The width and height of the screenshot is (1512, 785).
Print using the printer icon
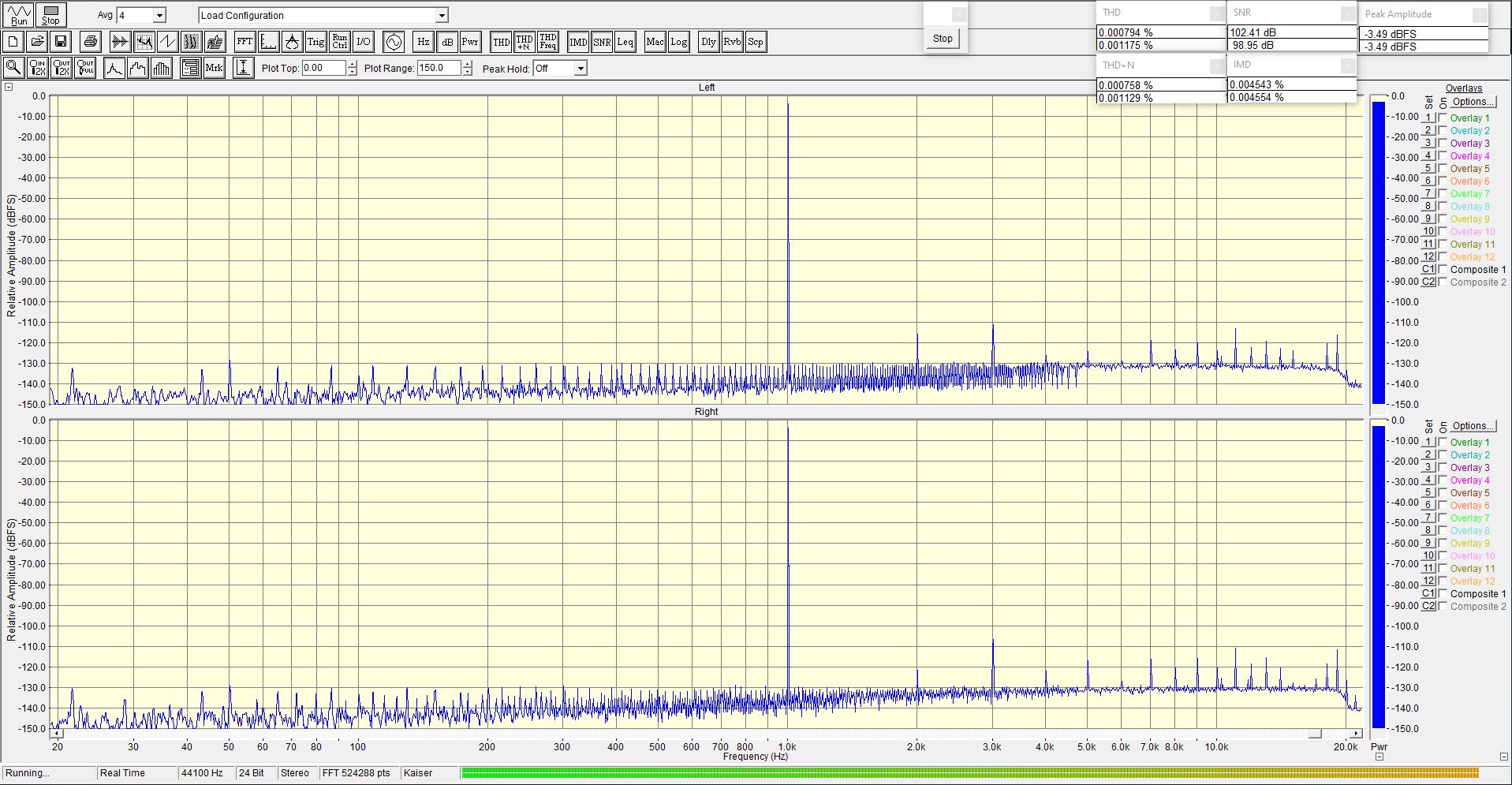[x=91, y=42]
